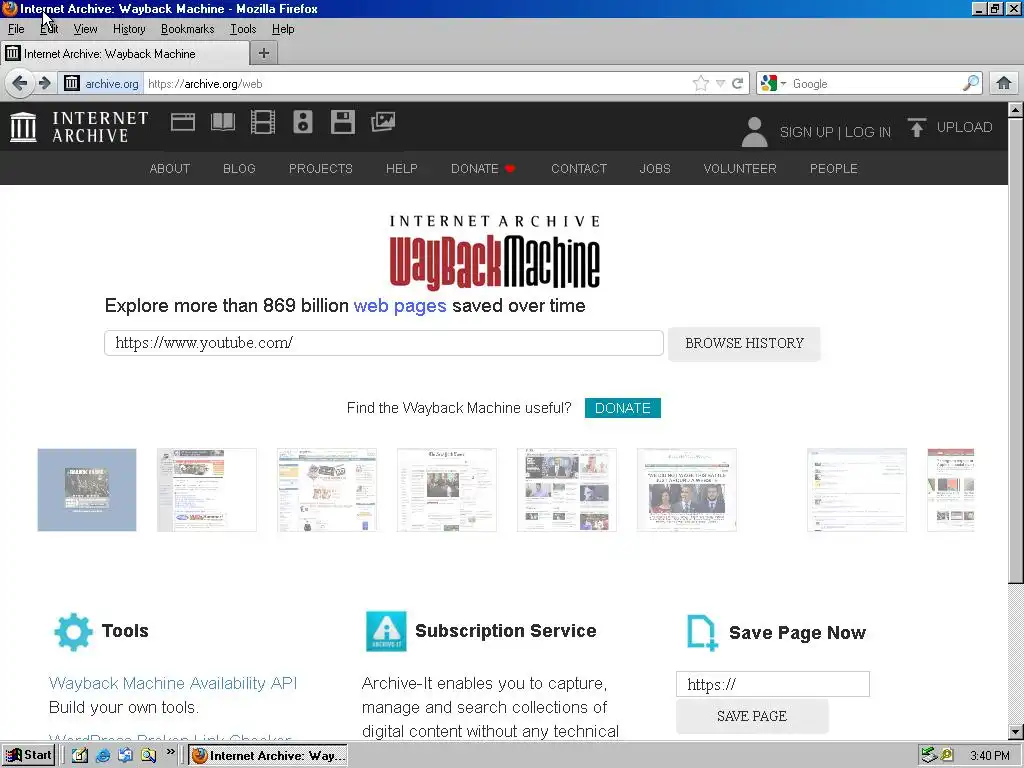
Task: Open the Texts book icon
Action: click(x=223, y=122)
